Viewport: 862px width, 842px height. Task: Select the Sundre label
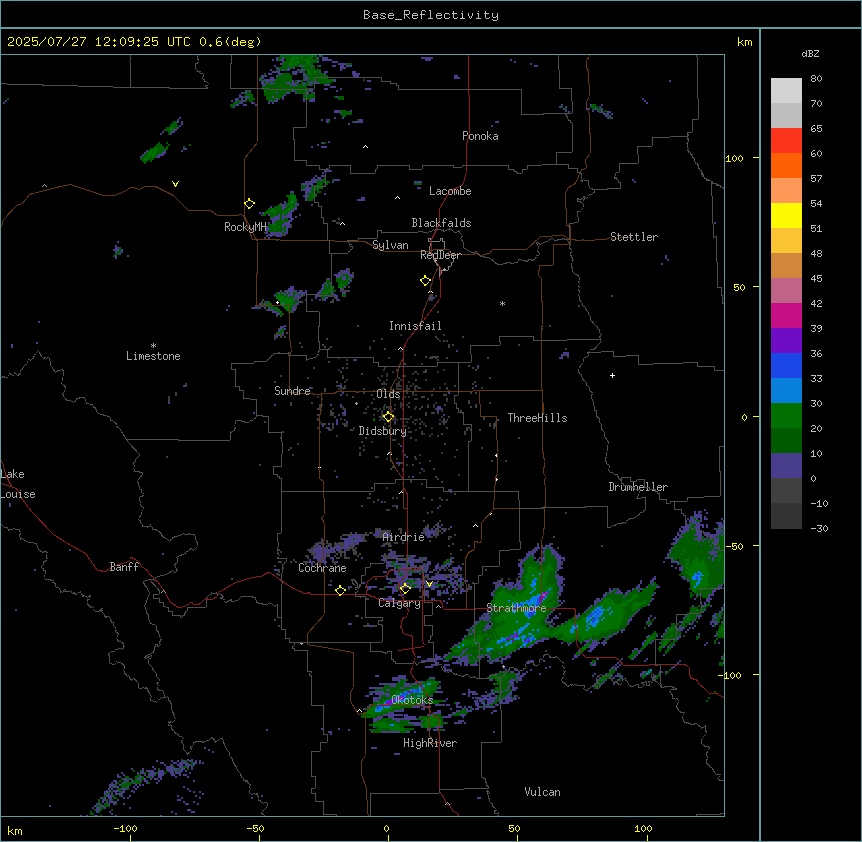click(x=292, y=391)
